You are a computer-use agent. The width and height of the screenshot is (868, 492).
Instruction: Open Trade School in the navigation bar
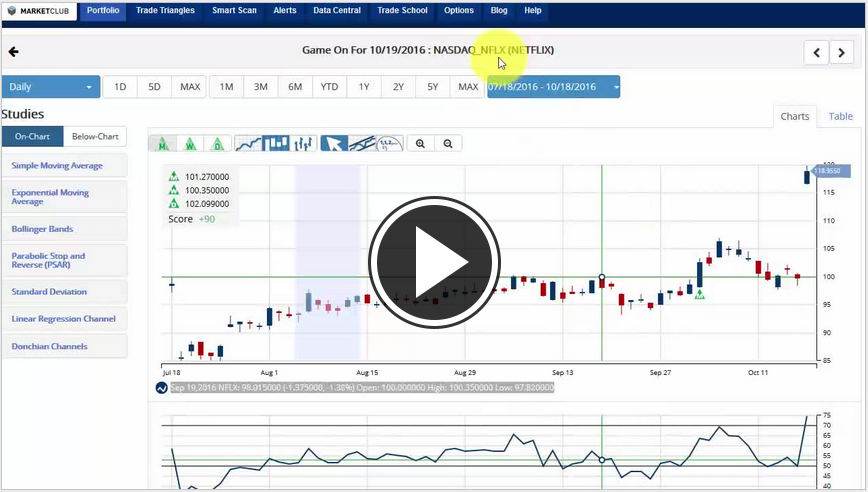click(402, 11)
